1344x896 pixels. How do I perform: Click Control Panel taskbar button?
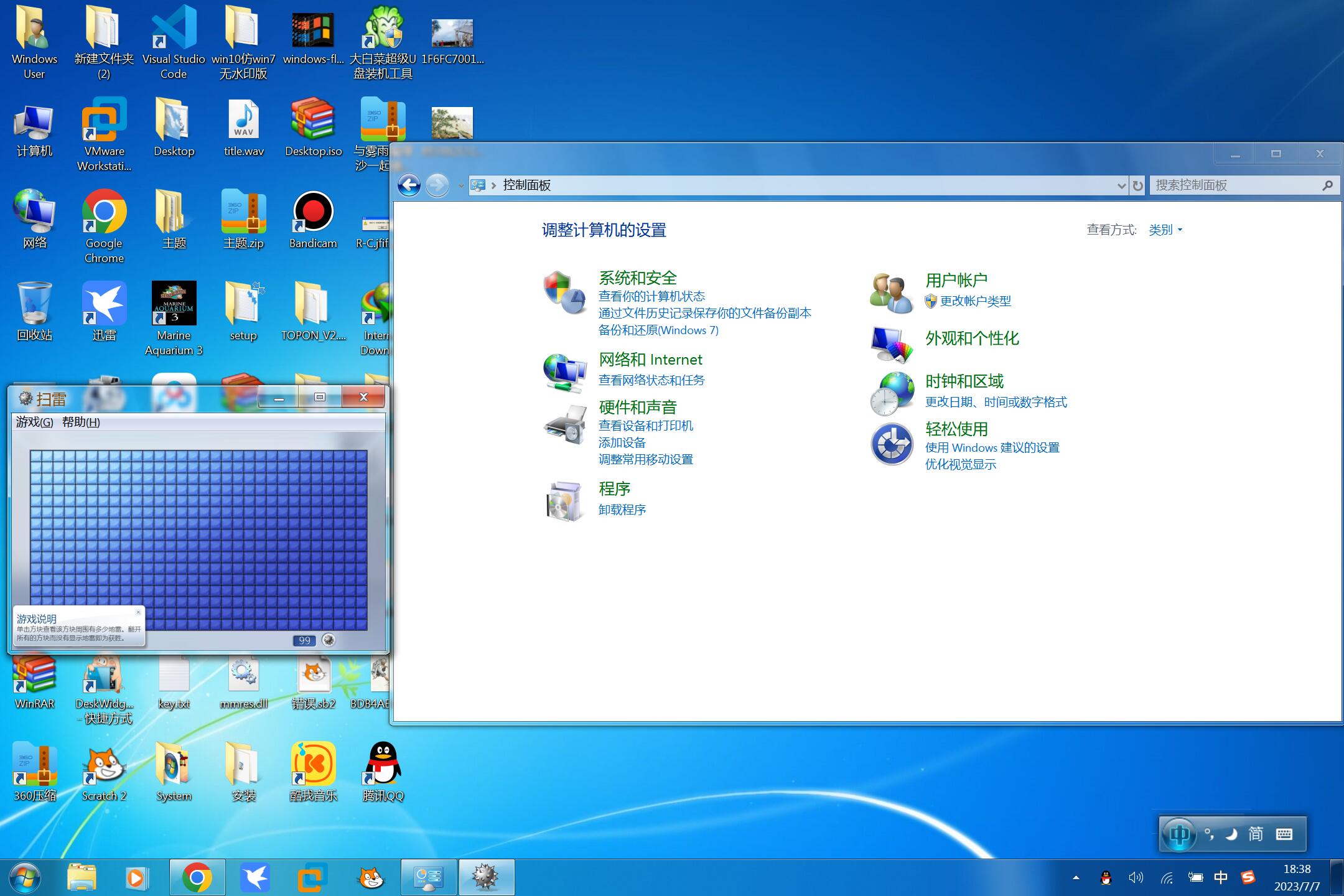[429, 878]
